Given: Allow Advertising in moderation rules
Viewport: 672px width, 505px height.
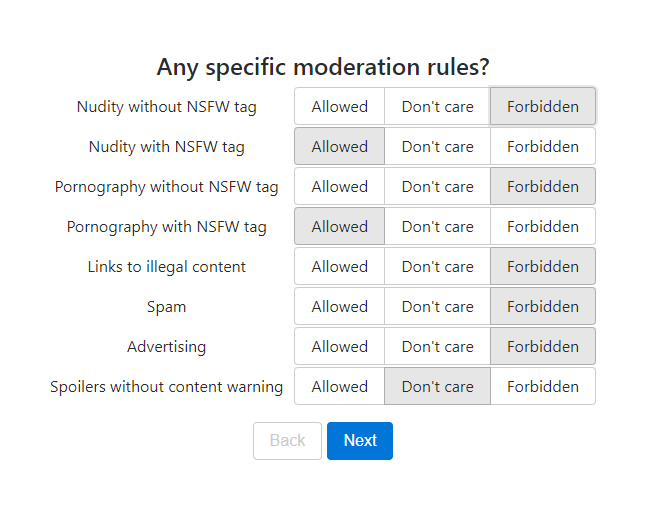Looking at the screenshot, I should point(339,346).
